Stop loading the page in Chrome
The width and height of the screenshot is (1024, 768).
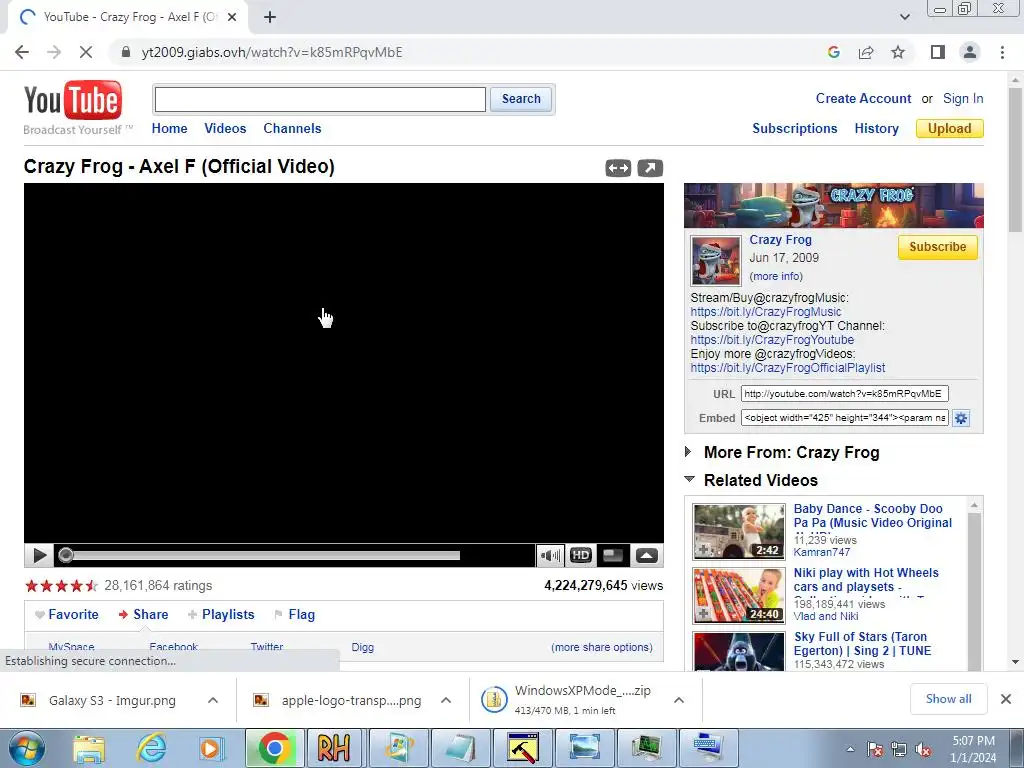coord(86,52)
